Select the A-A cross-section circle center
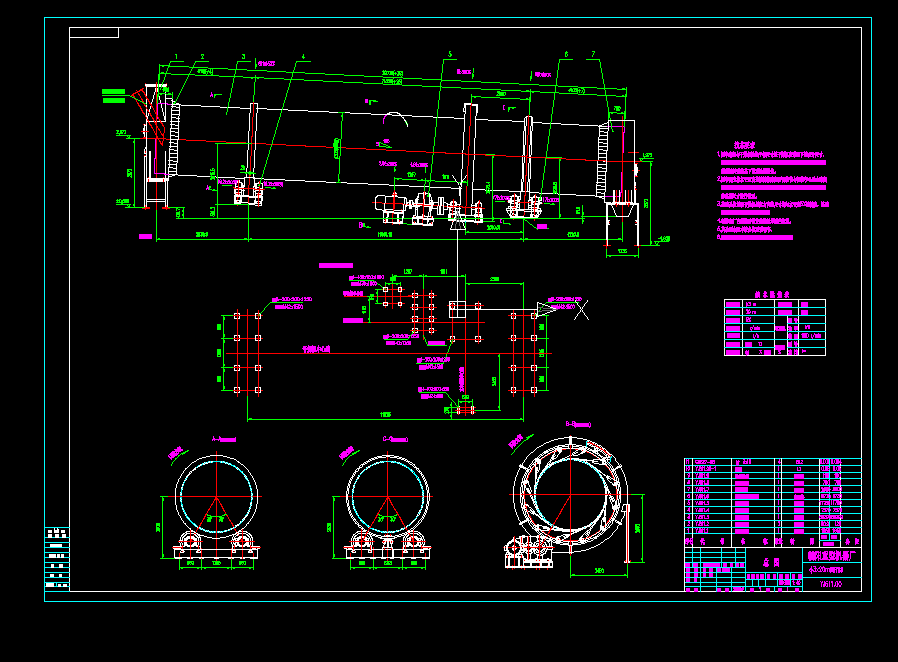Viewport: 898px width, 662px height. click(217, 497)
